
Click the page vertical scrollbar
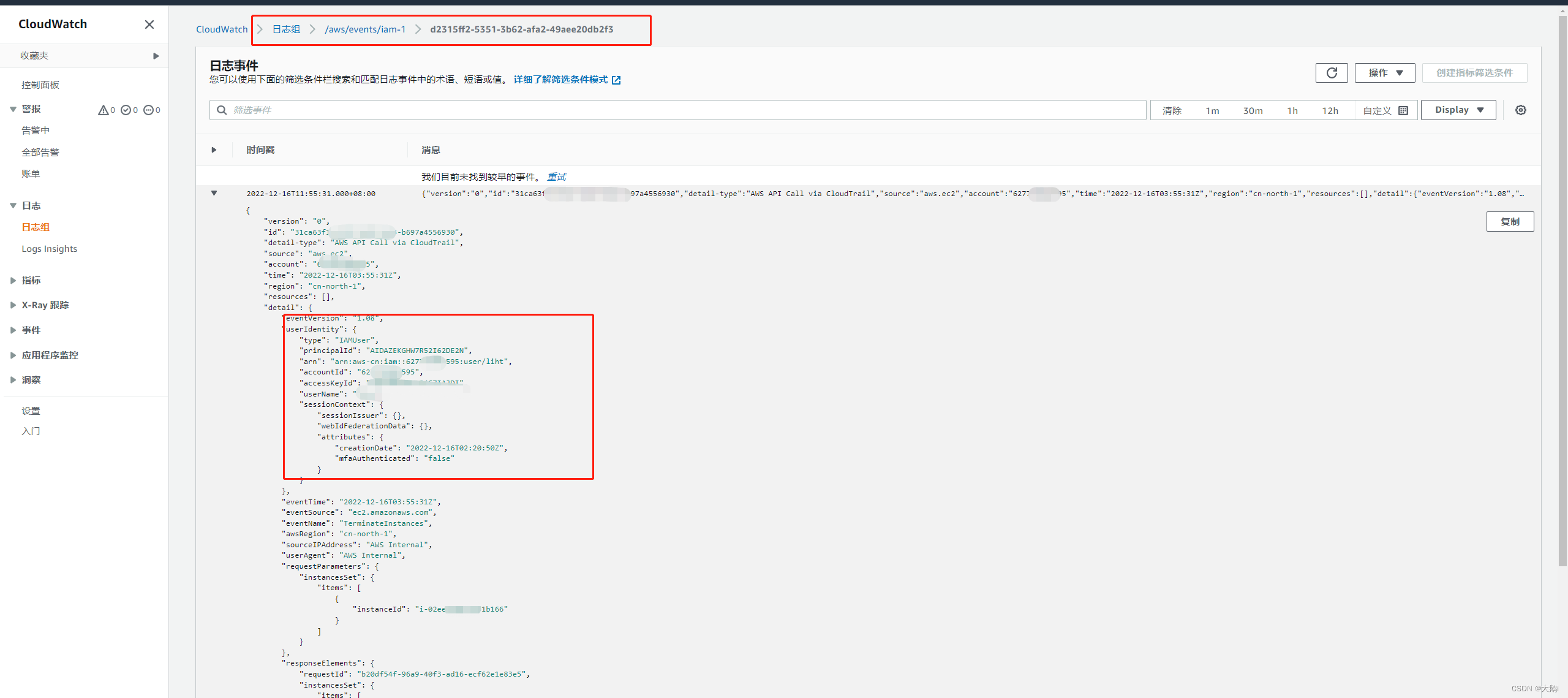click(1562, 291)
